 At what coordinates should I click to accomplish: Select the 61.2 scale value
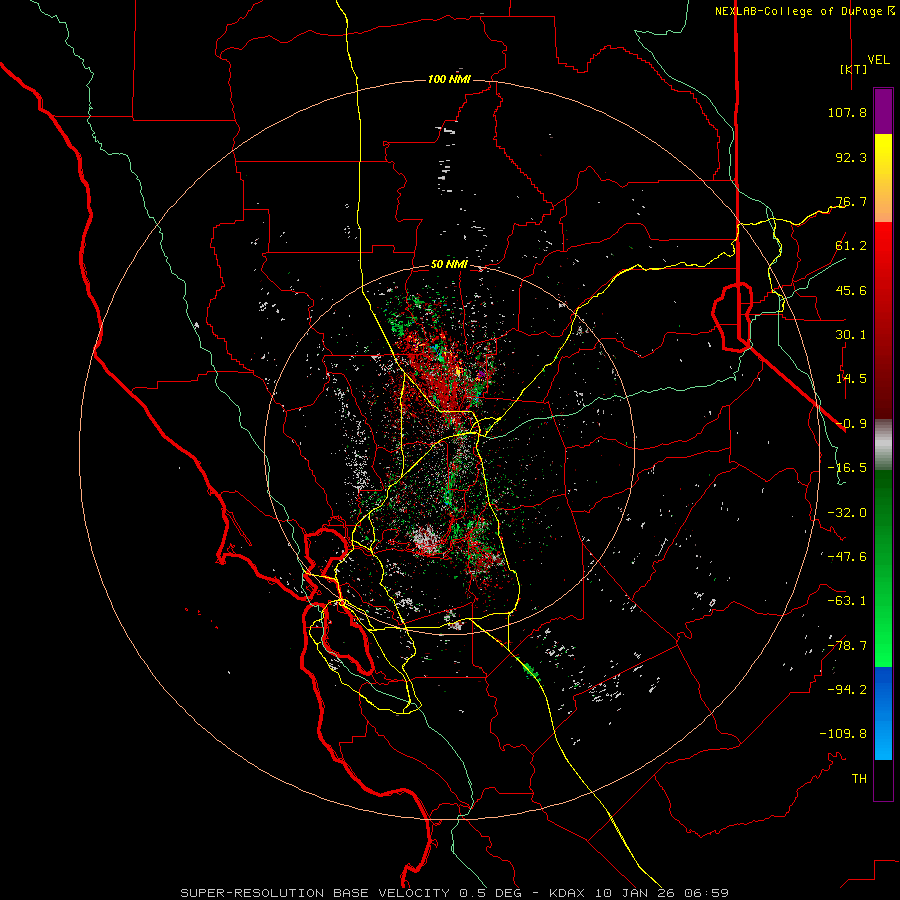[x=851, y=246]
